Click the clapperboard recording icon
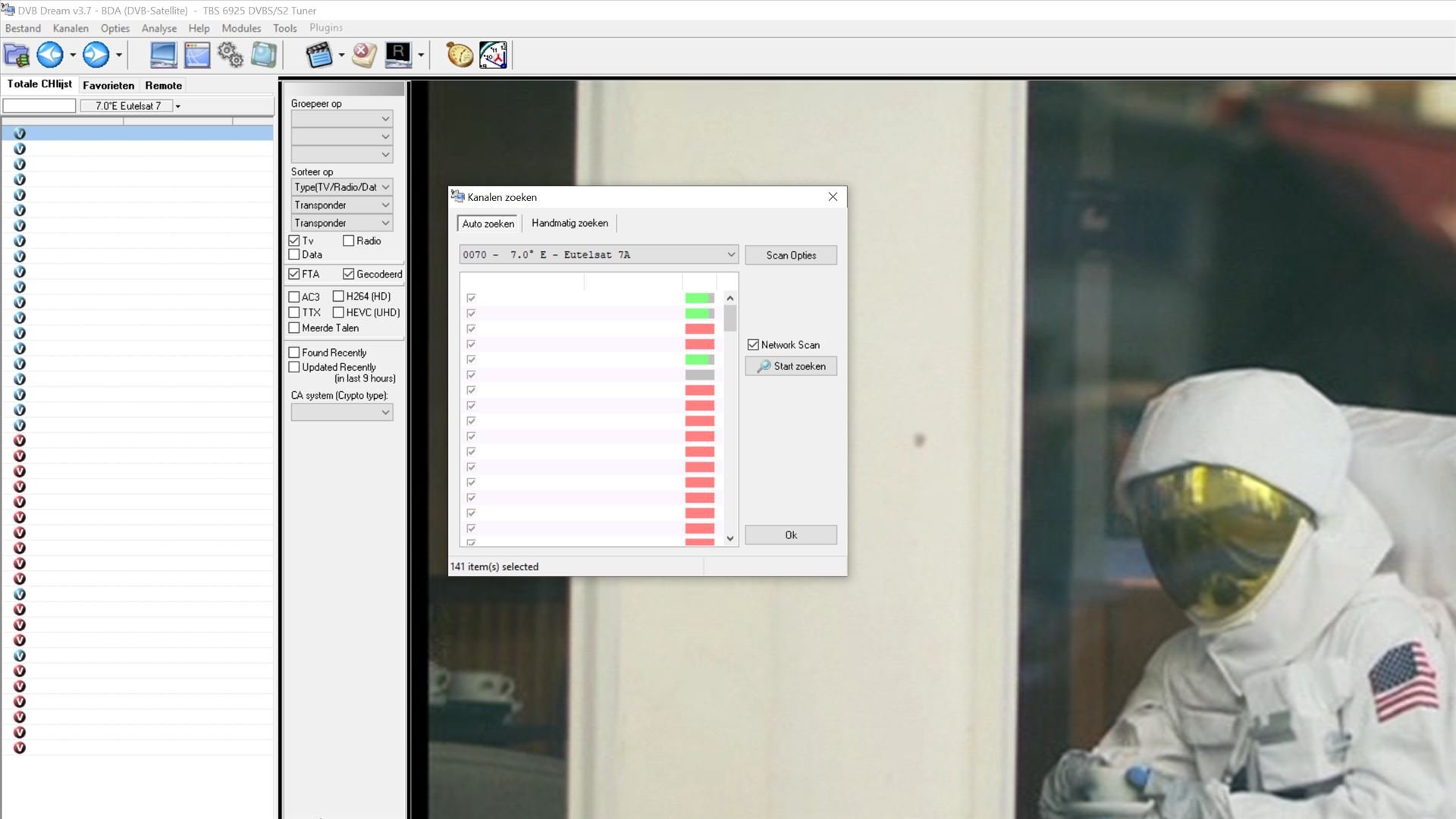Viewport: 1456px width, 819px height. [319, 55]
